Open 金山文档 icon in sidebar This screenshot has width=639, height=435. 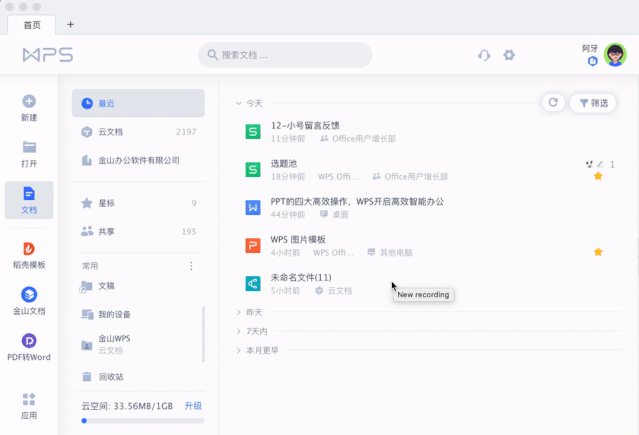(29, 295)
